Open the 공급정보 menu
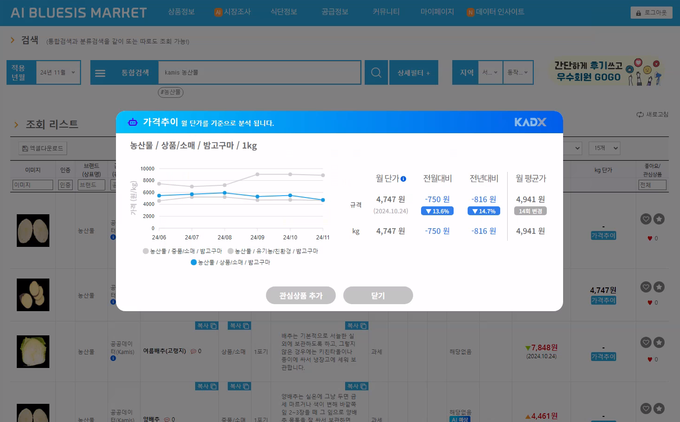Viewport: 680px width, 422px height. click(x=334, y=12)
